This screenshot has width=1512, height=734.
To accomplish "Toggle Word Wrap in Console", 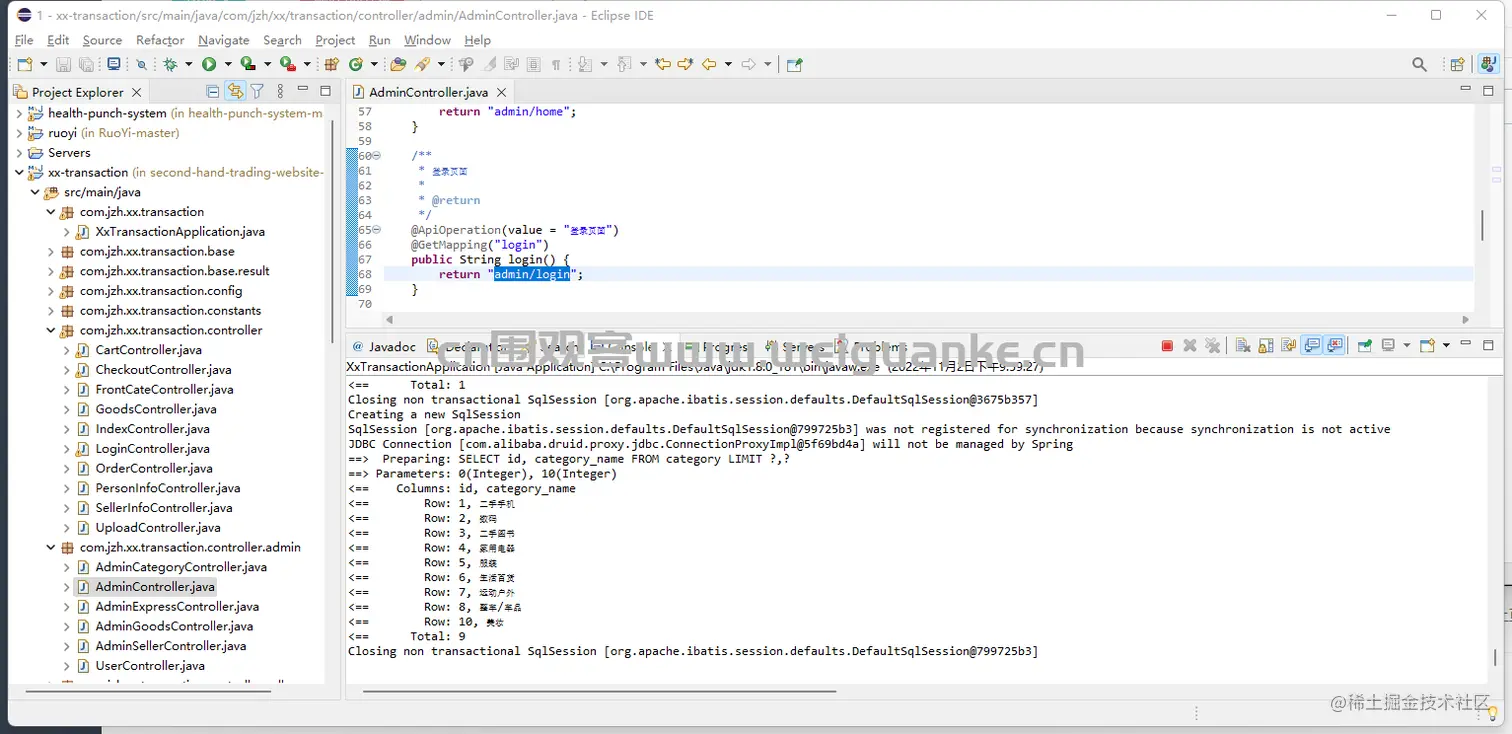I will [1288, 345].
